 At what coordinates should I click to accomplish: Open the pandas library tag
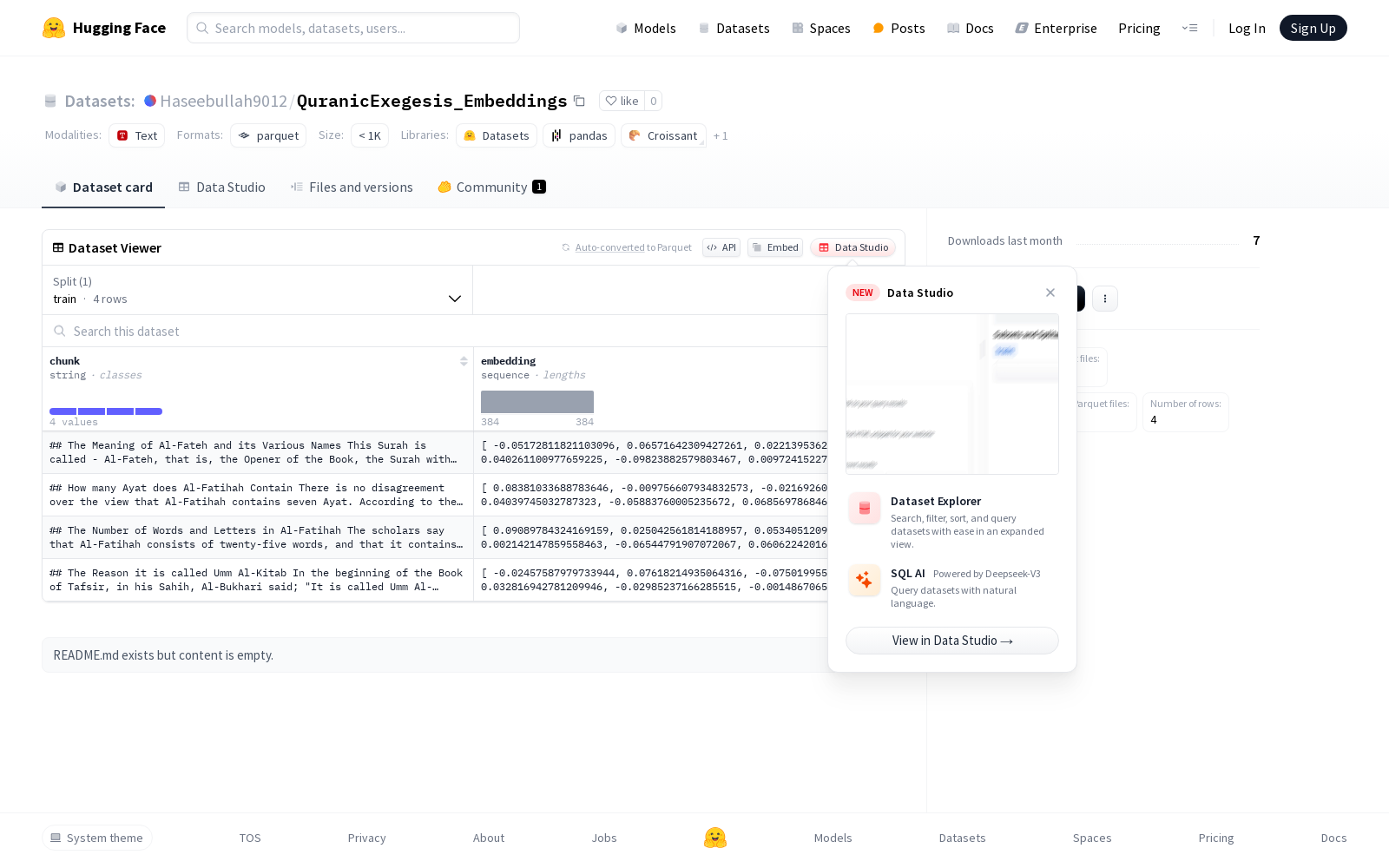[x=579, y=135]
